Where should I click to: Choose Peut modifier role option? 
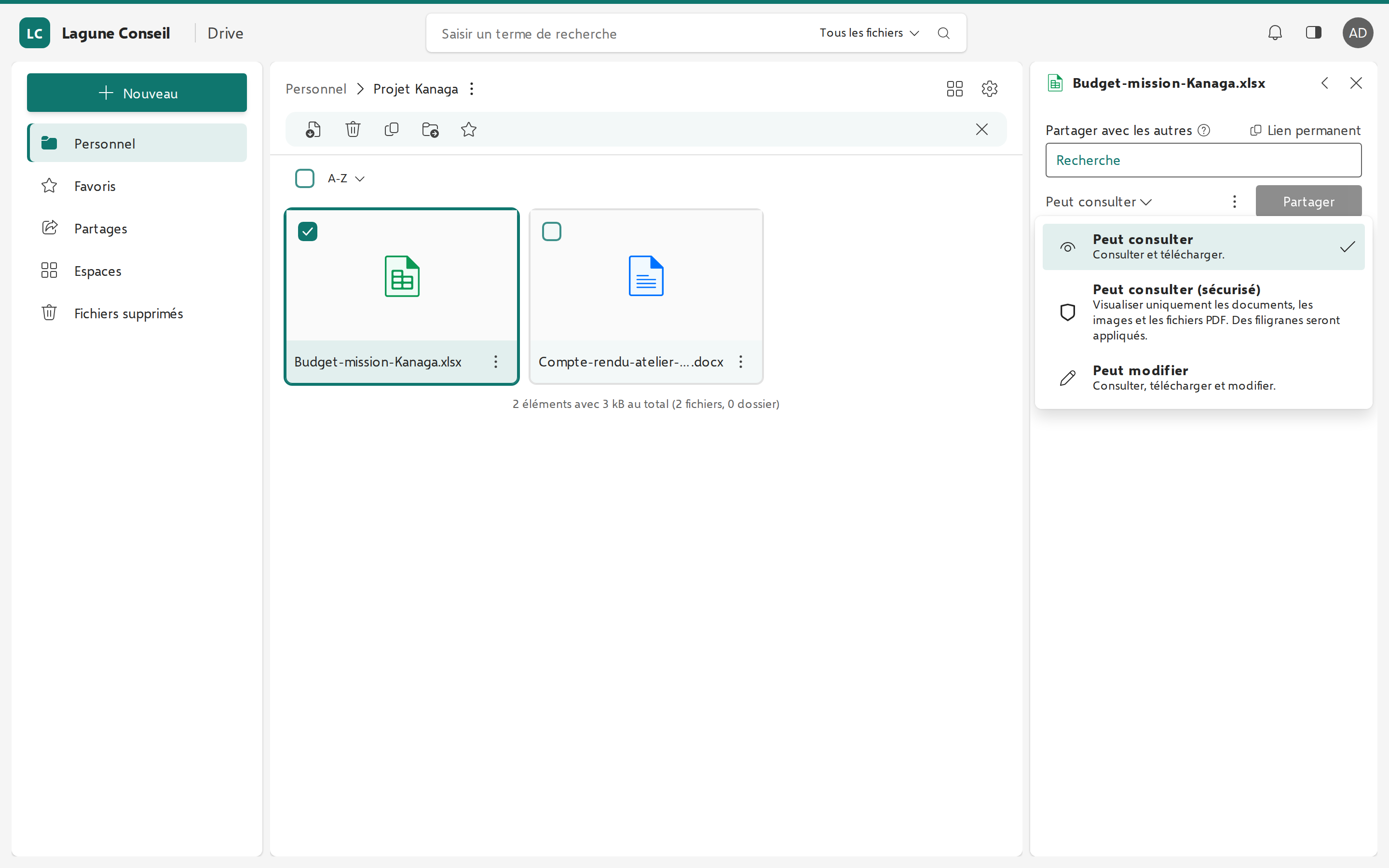[1204, 378]
